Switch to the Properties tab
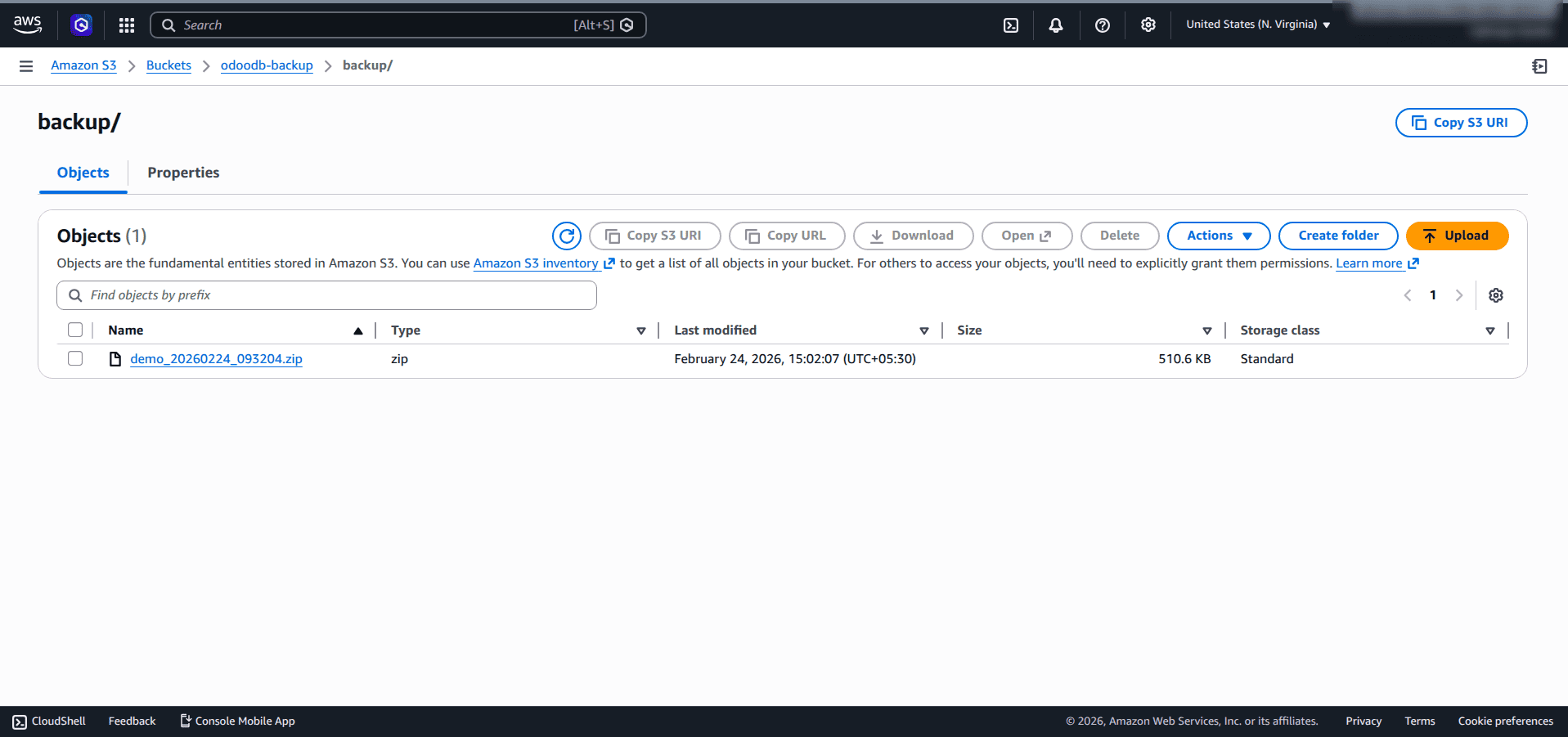 pyautogui.click(x=183, y=173)
